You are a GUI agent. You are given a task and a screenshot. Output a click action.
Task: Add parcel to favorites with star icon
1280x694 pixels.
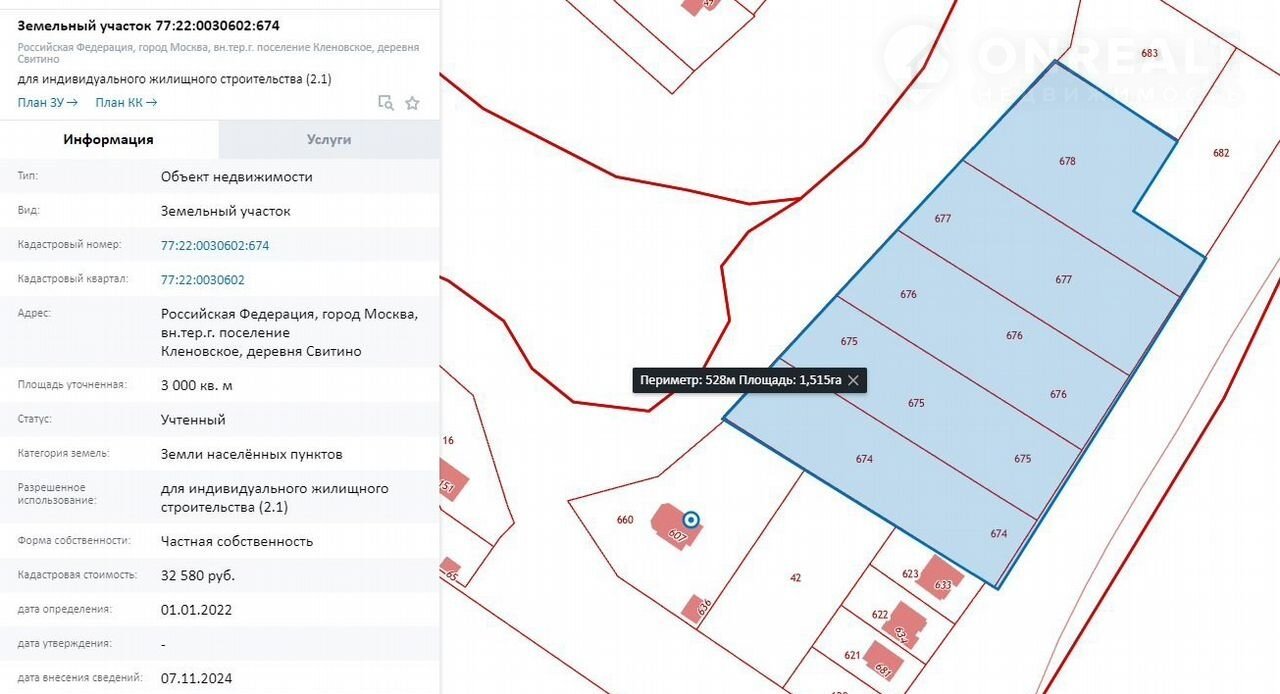tap(412, 103)
